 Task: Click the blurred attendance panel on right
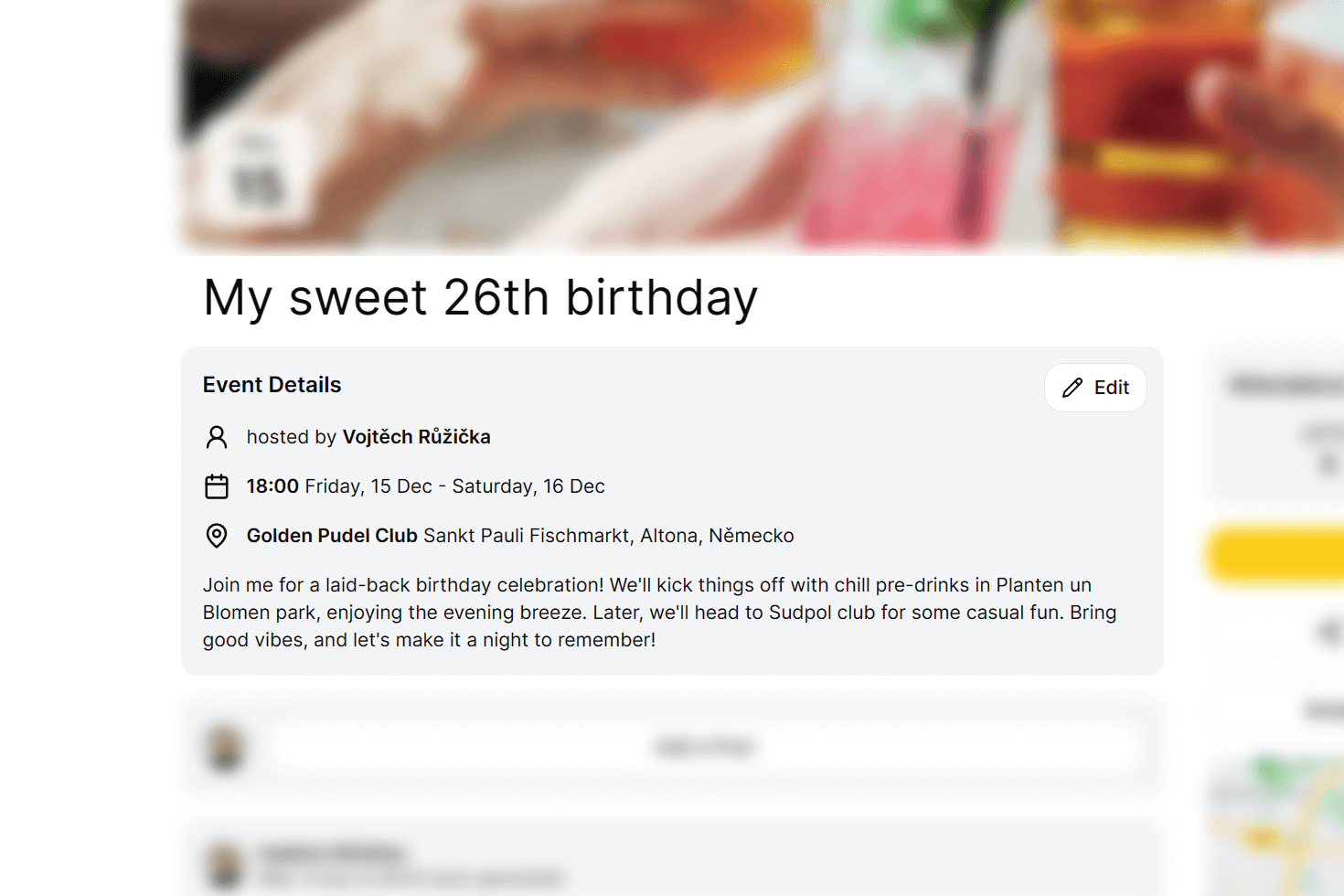coord(1280,421)
